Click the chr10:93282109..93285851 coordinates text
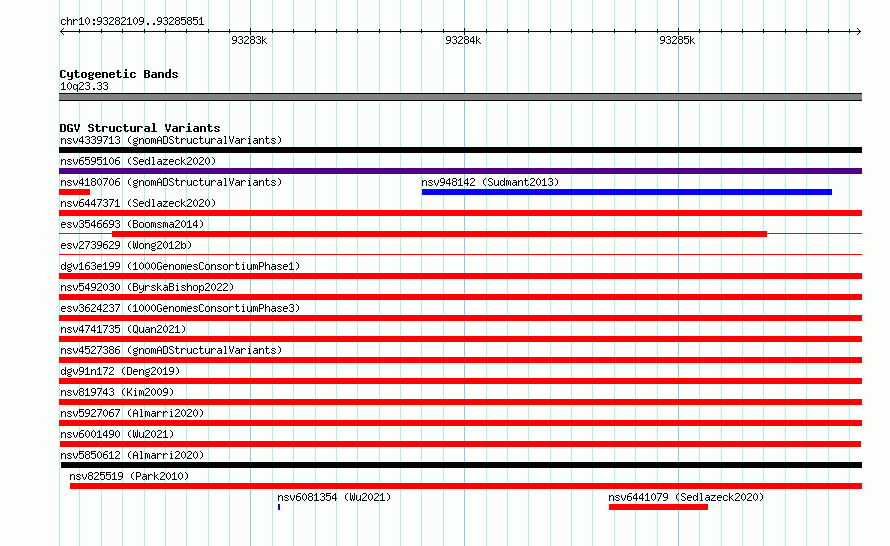890x546 pixels. pyautogui.click(x=132, y=21)
